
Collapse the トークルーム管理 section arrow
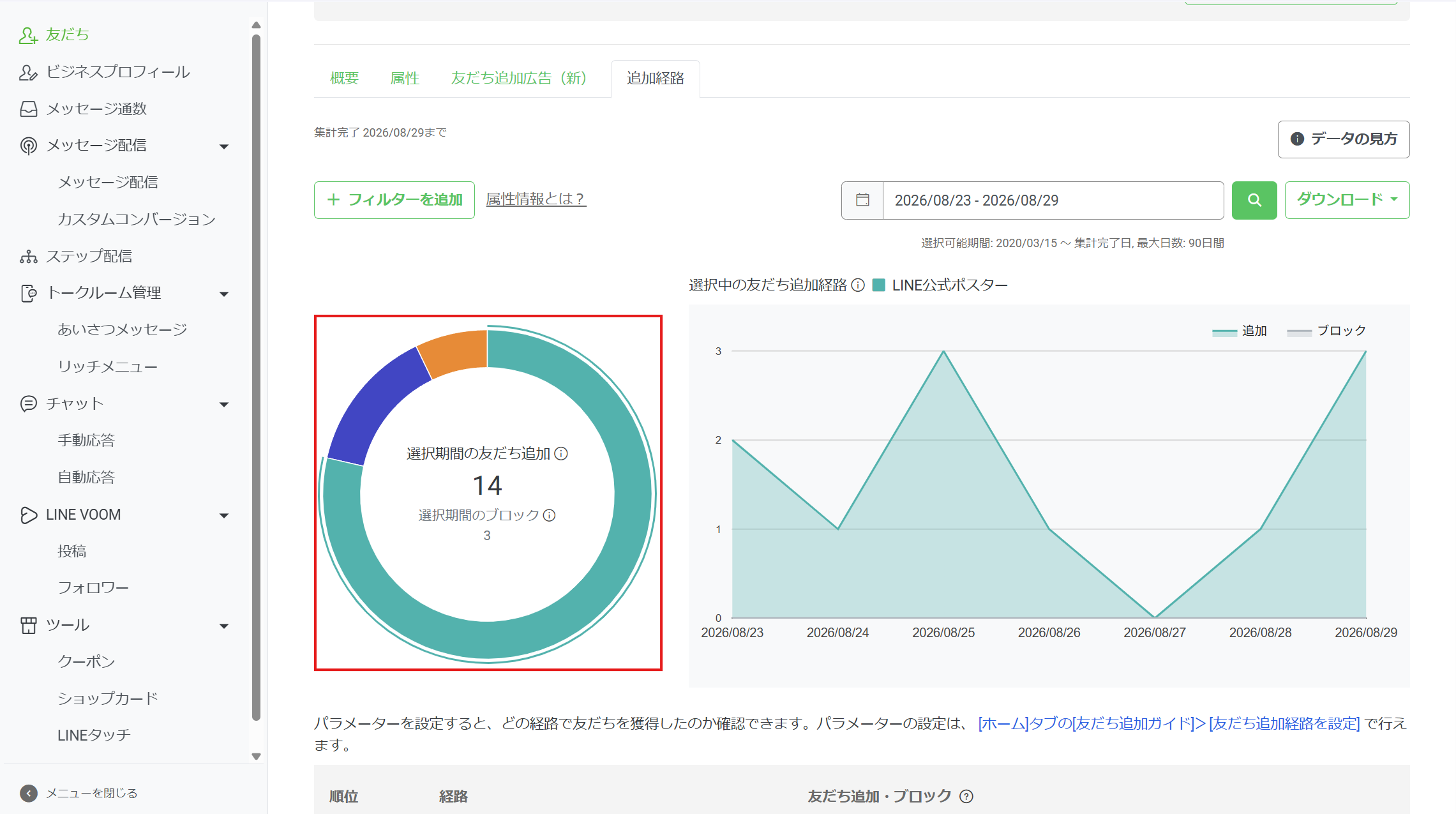pos(224,294)
